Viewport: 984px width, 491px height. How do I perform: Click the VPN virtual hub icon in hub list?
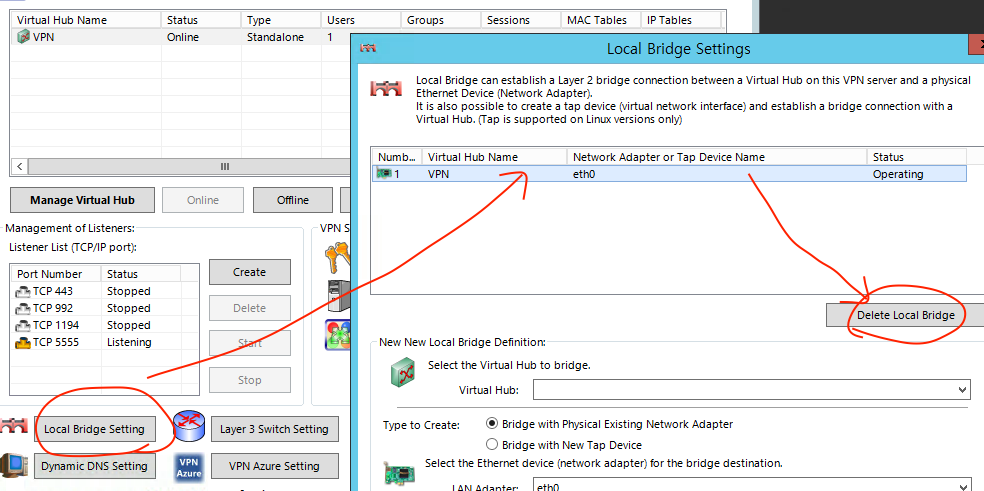[x=23, y=37]
